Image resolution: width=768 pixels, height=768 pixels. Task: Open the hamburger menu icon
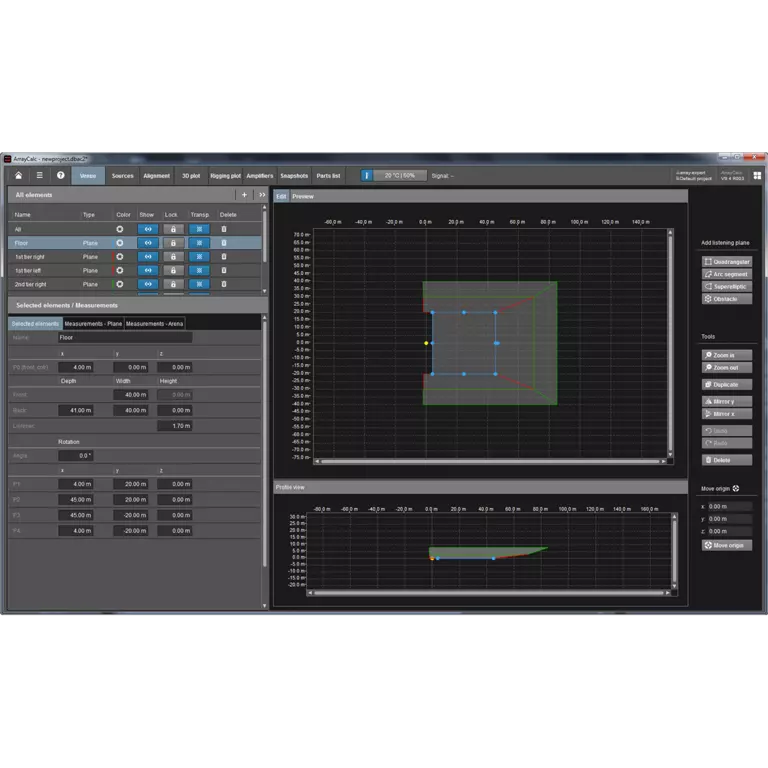(x=40, y=175)
